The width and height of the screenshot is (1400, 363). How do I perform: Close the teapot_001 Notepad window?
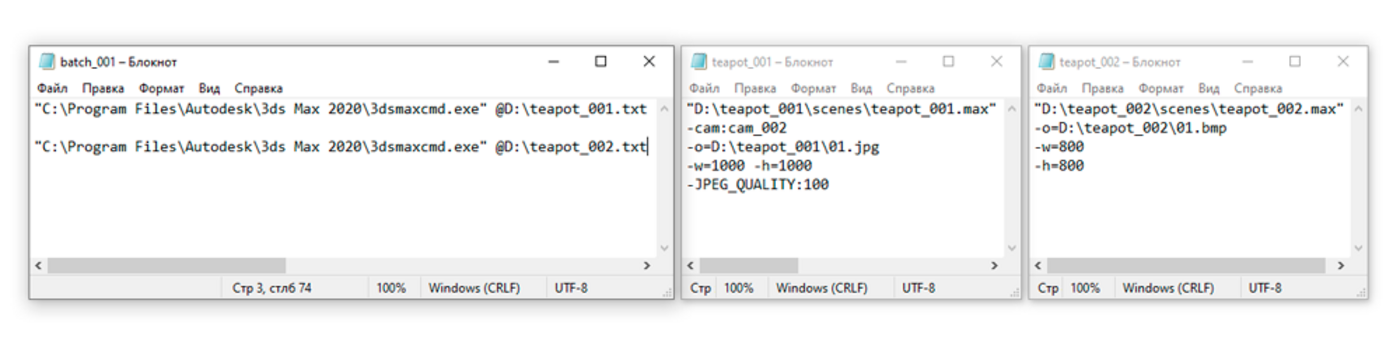click(x=996, y=61)
